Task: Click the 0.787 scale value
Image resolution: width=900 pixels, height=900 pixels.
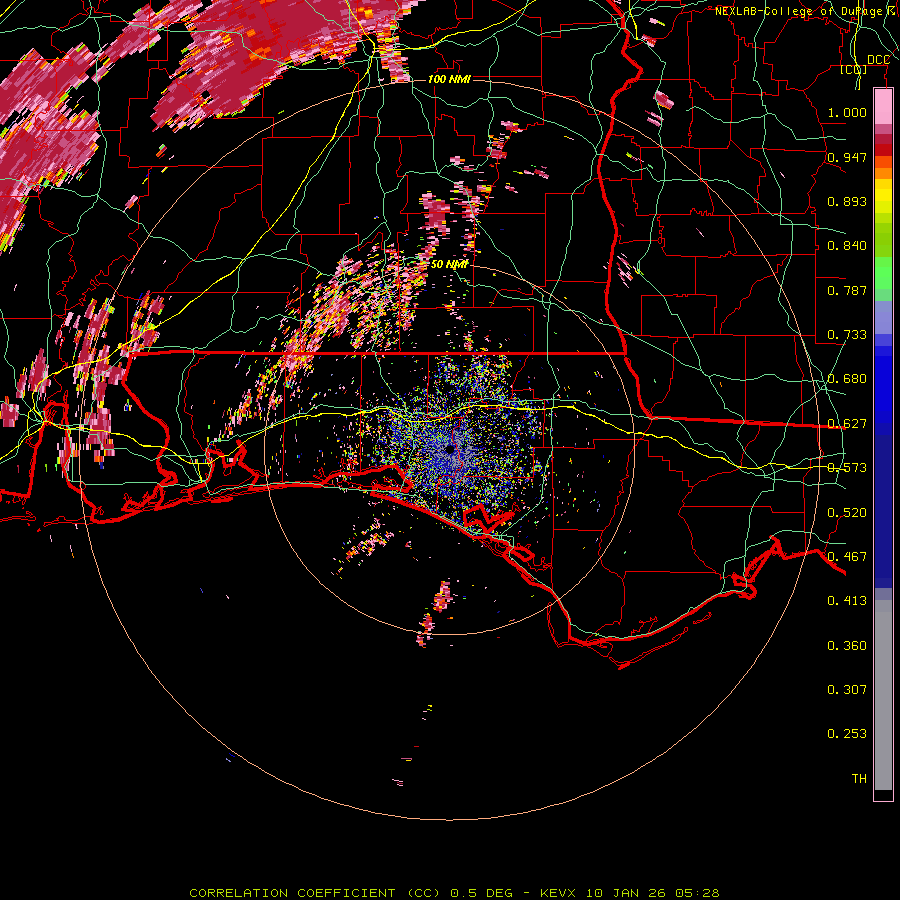Action: pos(847,290)
